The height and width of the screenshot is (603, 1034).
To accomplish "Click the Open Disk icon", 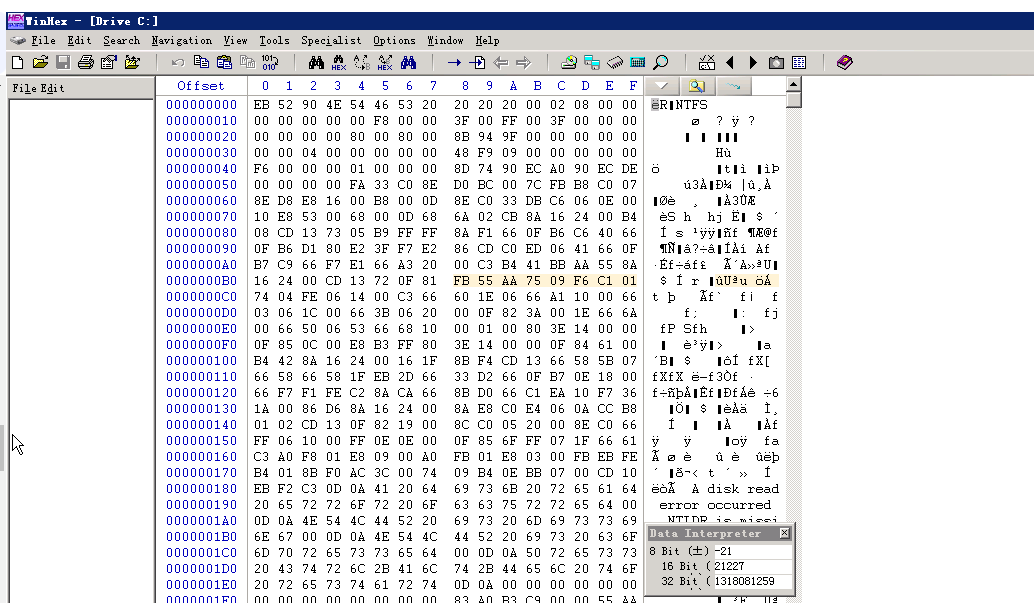I will (x=568, y=63).
